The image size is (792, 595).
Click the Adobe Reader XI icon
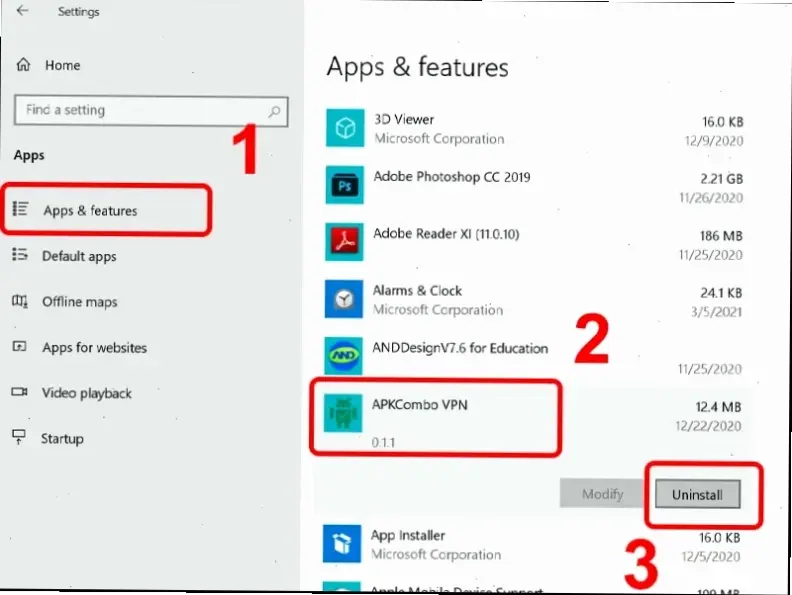344,242
